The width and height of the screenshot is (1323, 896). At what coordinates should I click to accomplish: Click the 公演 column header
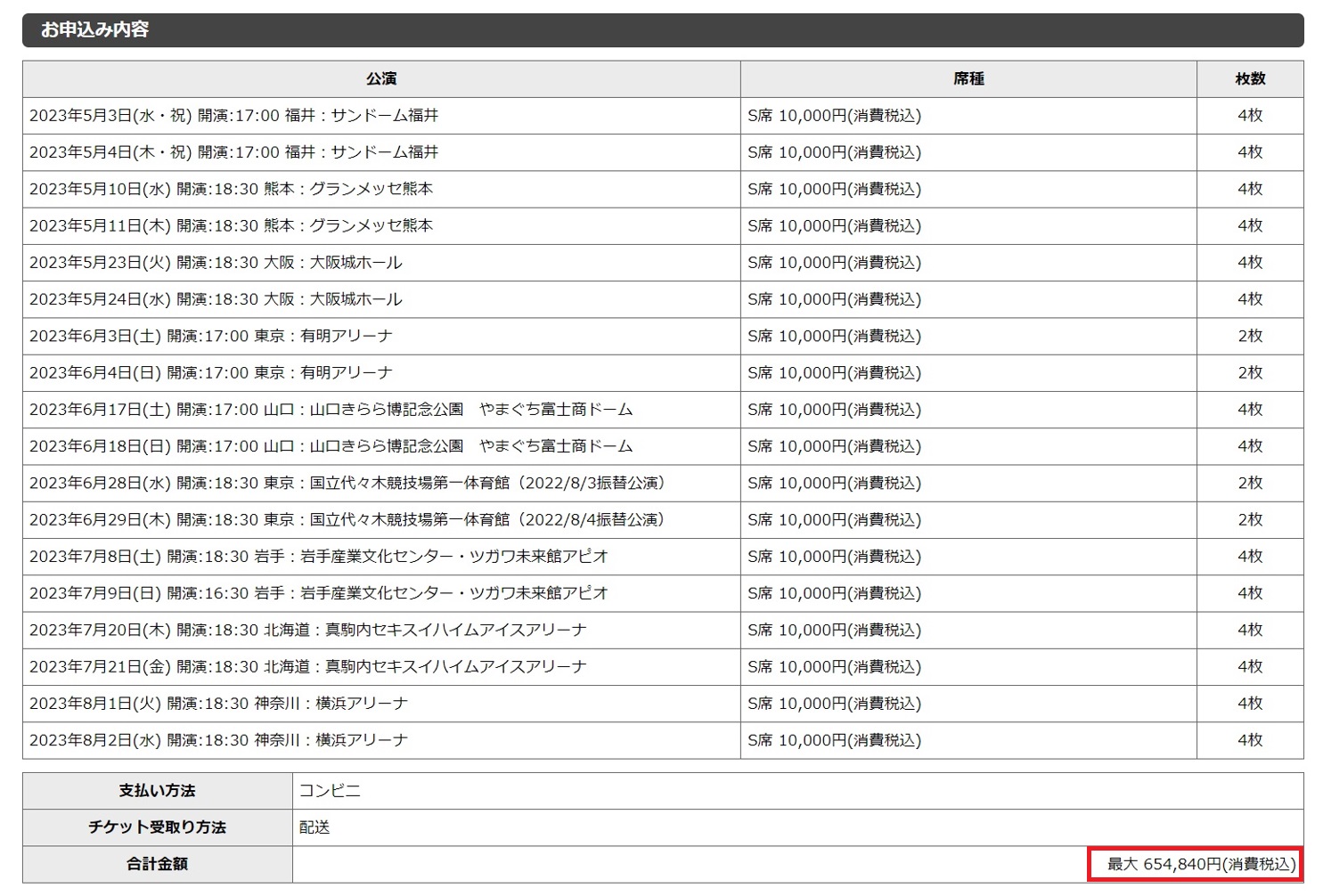point(381,79)
